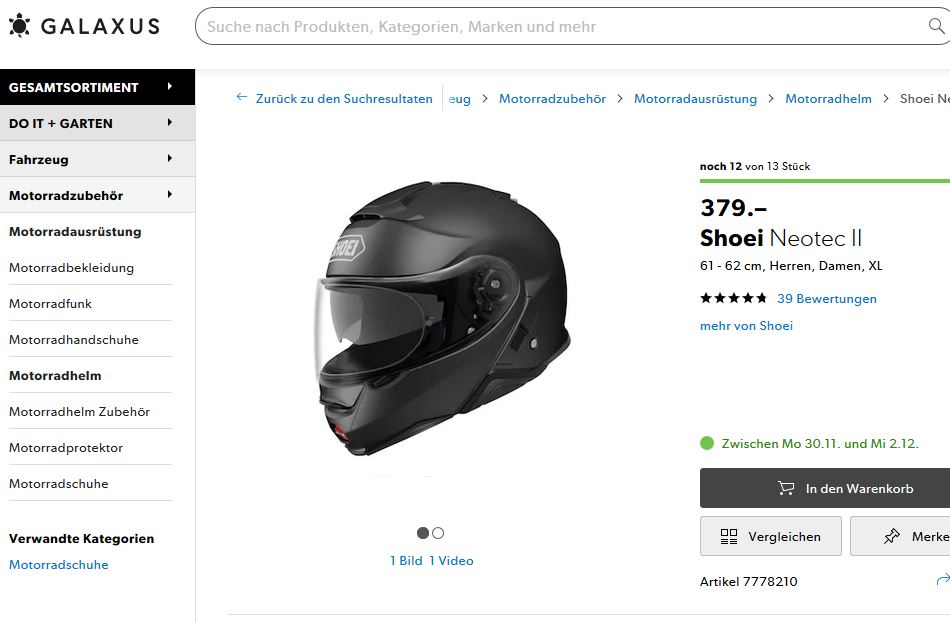The height and width of the screenshot is (622, 950).
Task: Click the Galaxus logo icon
Action: point(19,26)
